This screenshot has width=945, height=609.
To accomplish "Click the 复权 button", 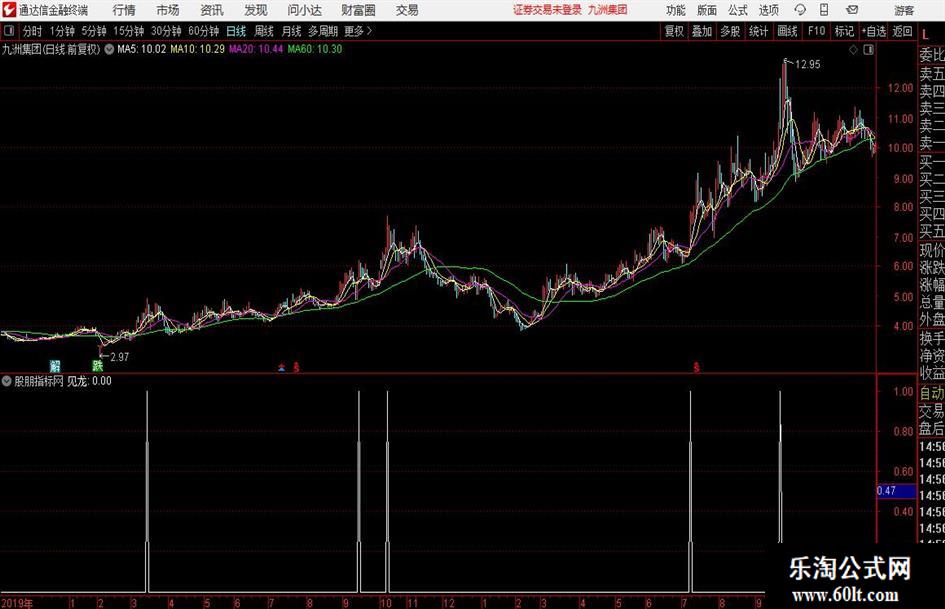I will pos(674,31).
